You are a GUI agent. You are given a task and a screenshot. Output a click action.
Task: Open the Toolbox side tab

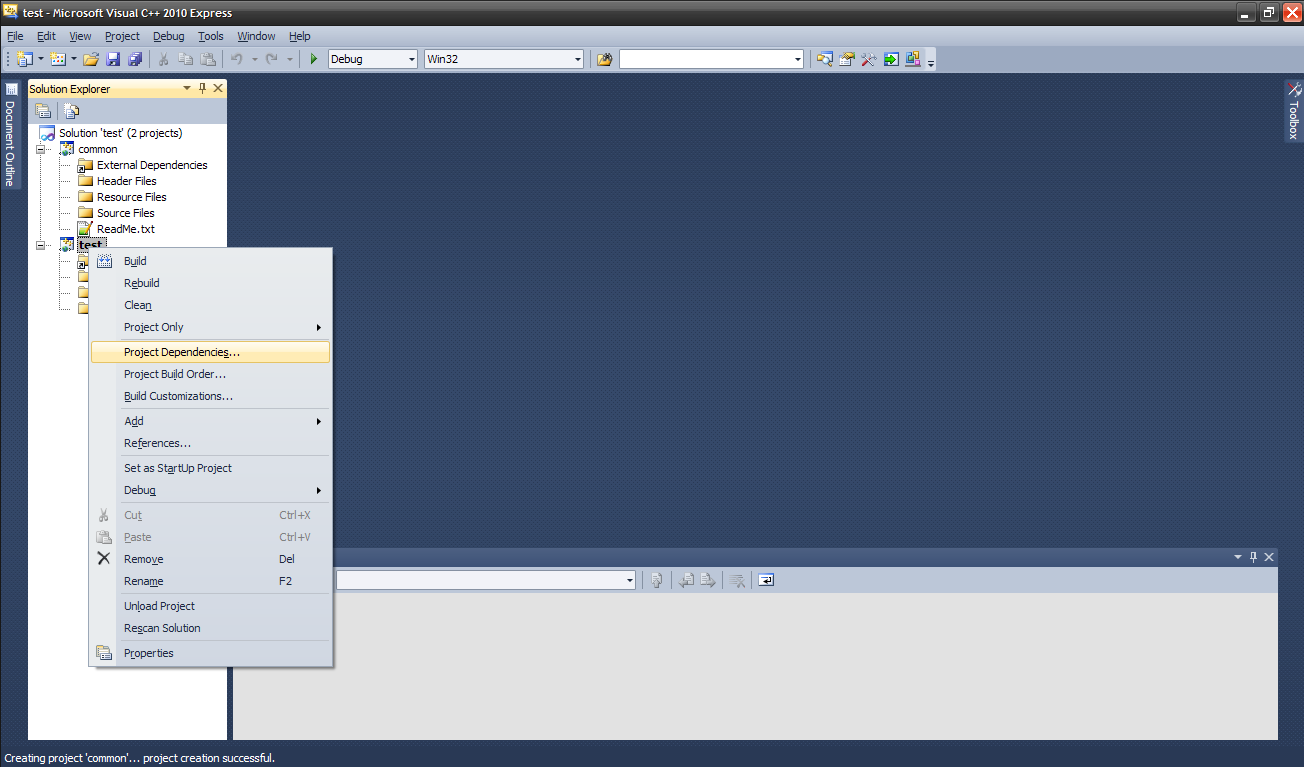(x=1294, y=111)
